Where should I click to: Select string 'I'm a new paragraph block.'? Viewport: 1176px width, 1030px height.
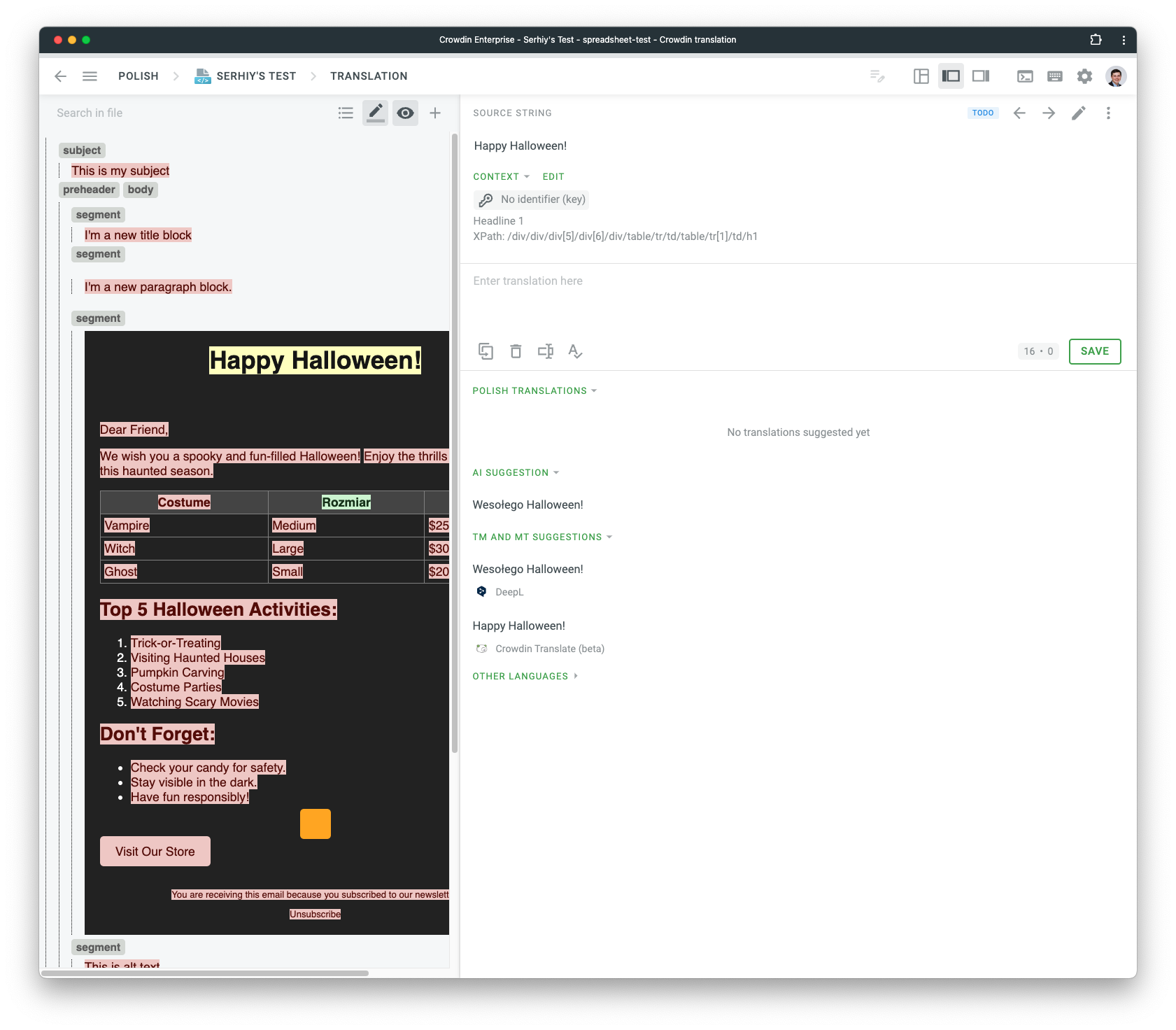158,287
